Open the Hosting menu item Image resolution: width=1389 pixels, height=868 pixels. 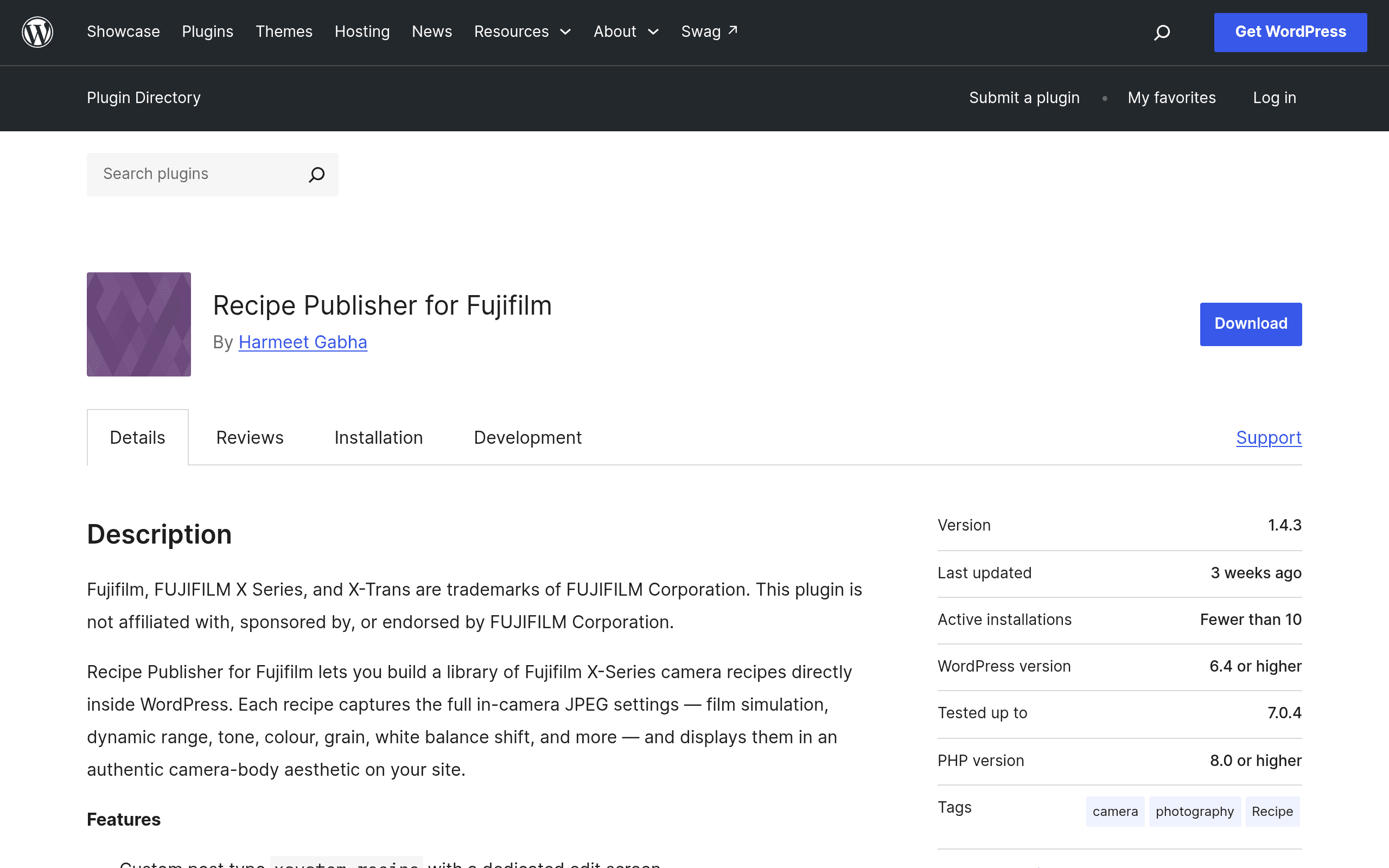tap(362, 31)
